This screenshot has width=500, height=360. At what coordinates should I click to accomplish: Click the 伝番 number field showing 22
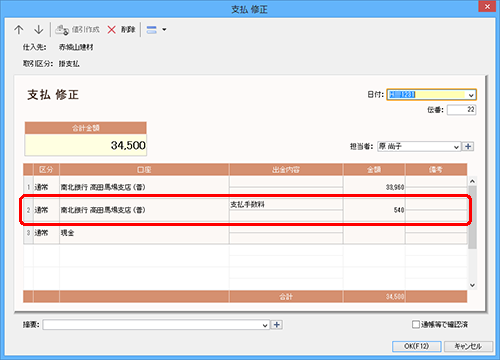pyautogui.click(x=461, y=110)
